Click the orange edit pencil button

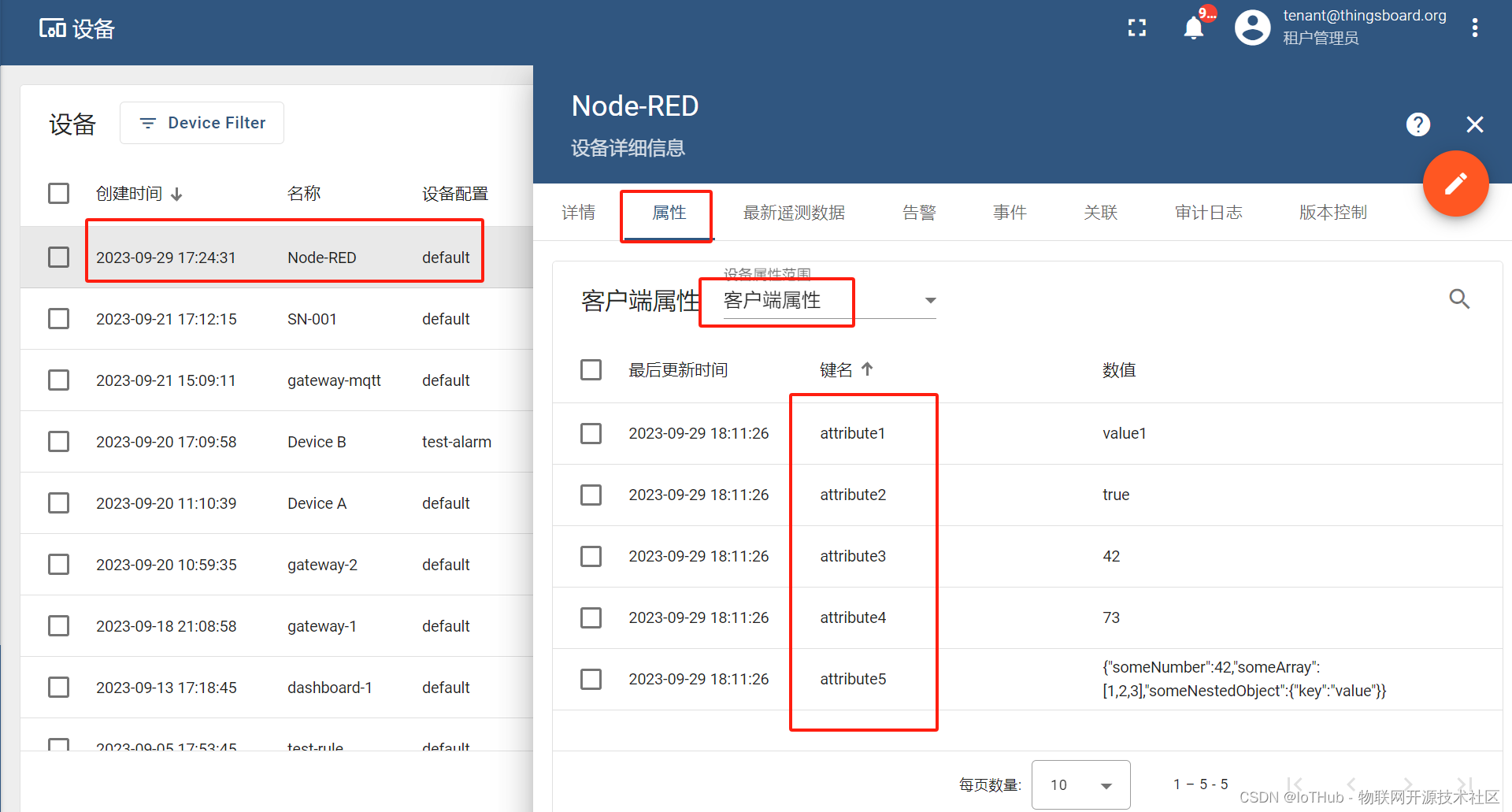tap(1455, 184)
